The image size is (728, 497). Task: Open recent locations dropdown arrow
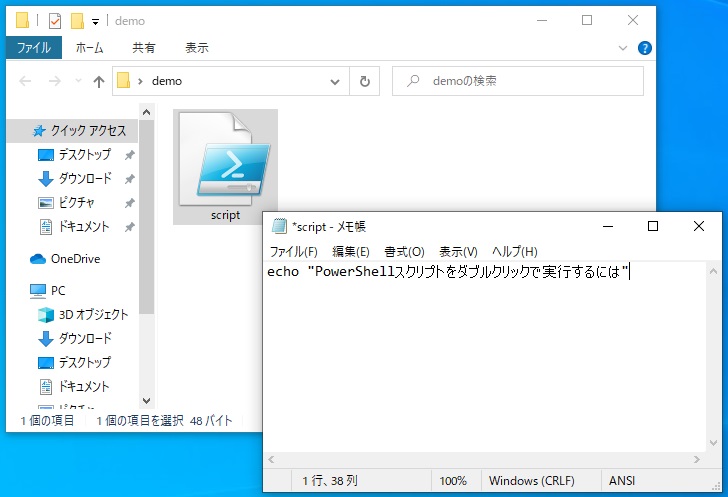78,81
